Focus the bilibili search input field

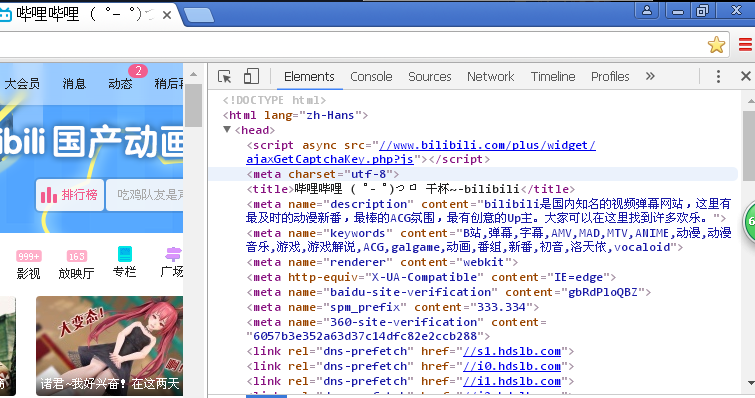pyautogui.click(x=145, y=195)
